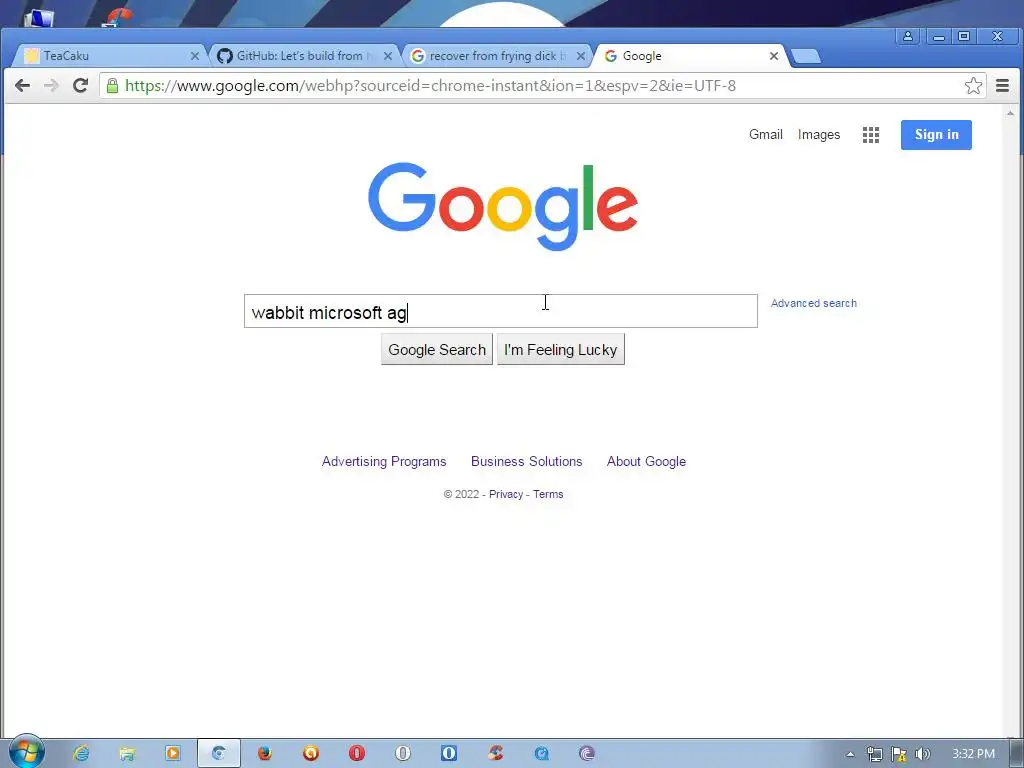Click the I'm Feeling Lucky button
This screenshot has height=768, width=1024.
(x=561, y=349)
